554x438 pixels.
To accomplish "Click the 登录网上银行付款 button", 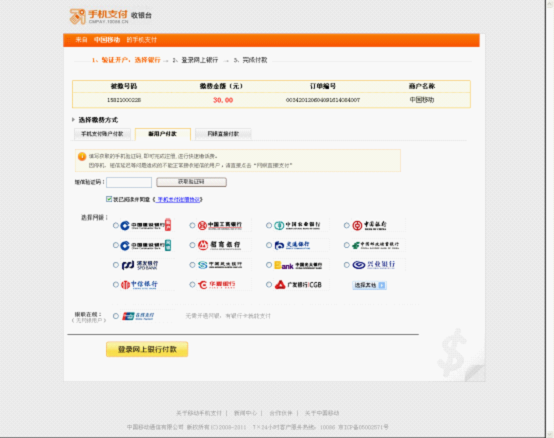I will coord(147,349).
